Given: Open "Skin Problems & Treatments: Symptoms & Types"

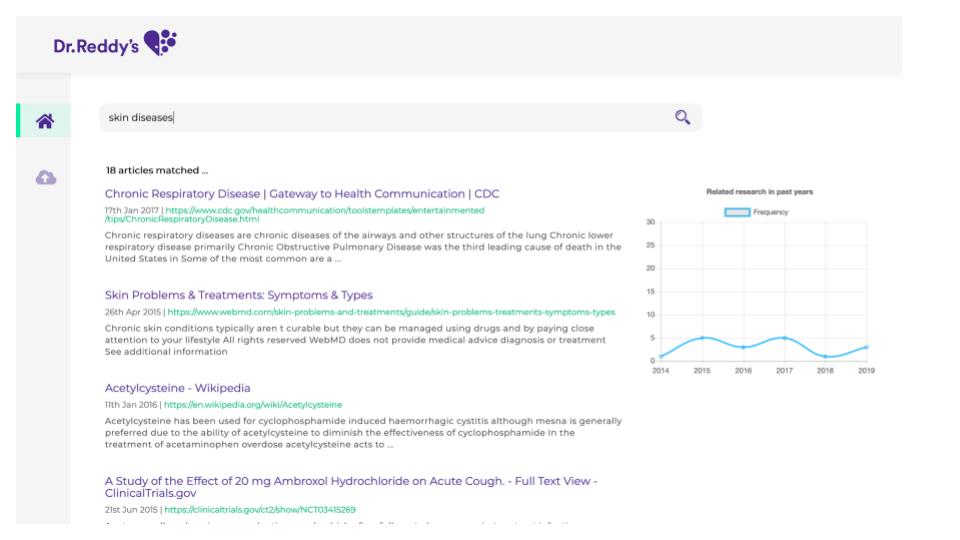Looking at the screenshot, I should point(239,295).
